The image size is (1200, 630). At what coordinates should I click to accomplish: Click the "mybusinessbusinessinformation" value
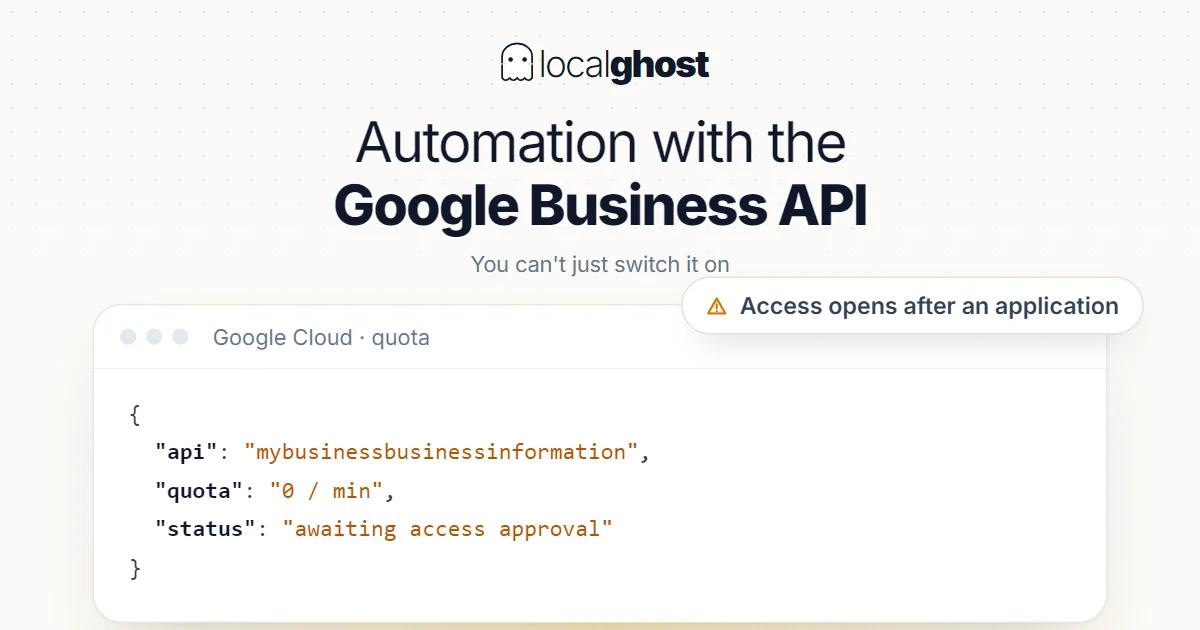click(441, 452)
